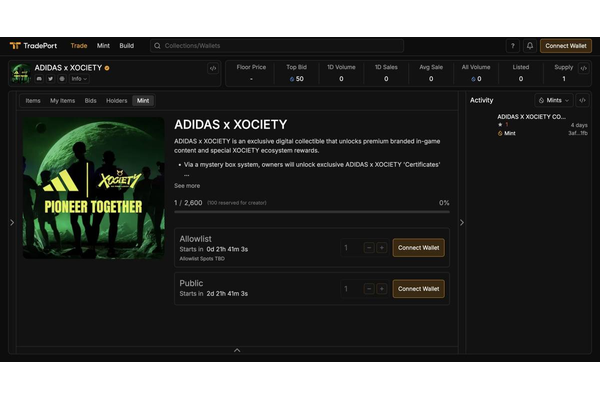Click embed code icon next to Supply
This screenshot has width=600, height=400.
(584, 69)
